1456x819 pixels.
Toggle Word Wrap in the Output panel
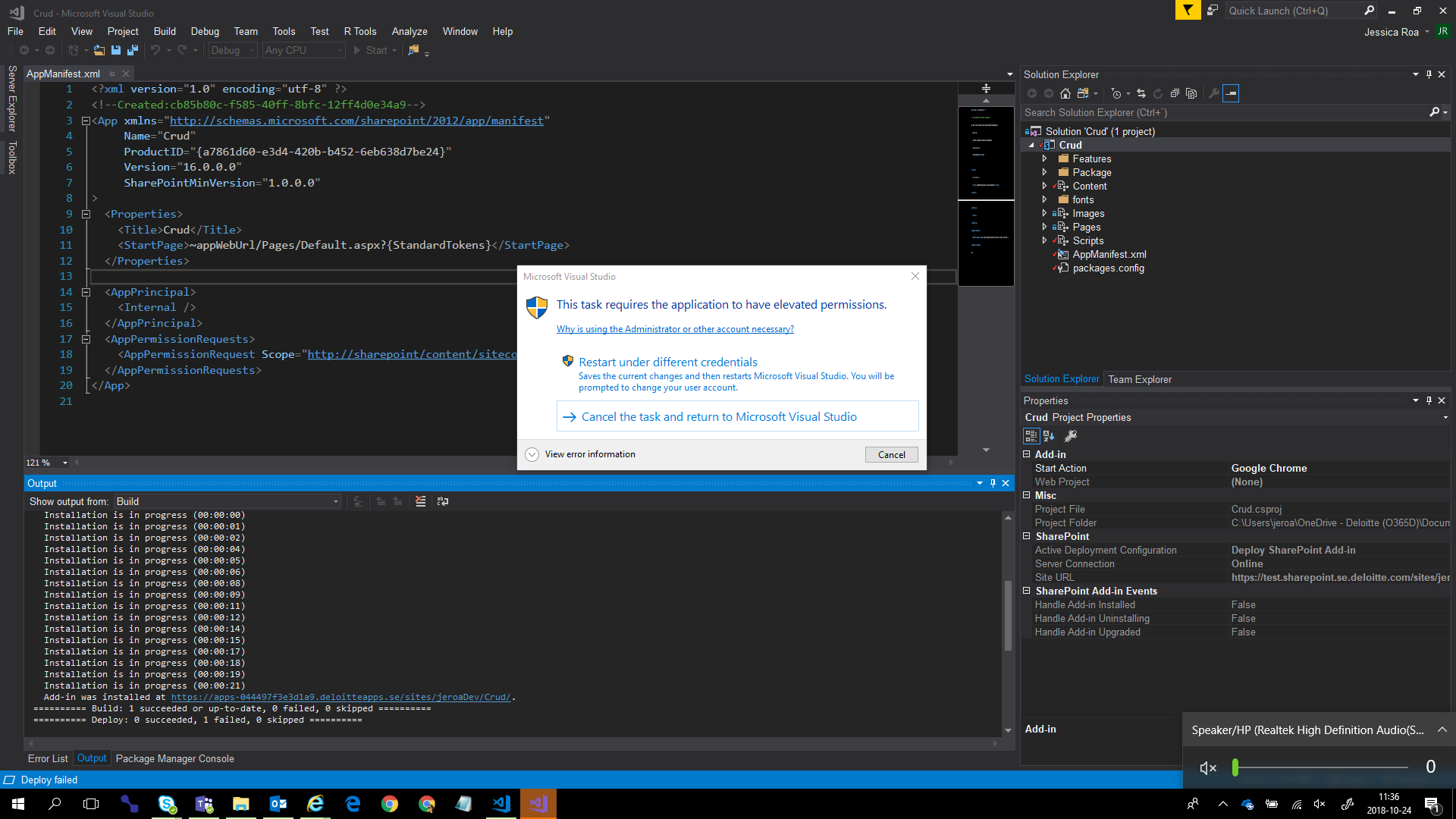click(443, 501)
